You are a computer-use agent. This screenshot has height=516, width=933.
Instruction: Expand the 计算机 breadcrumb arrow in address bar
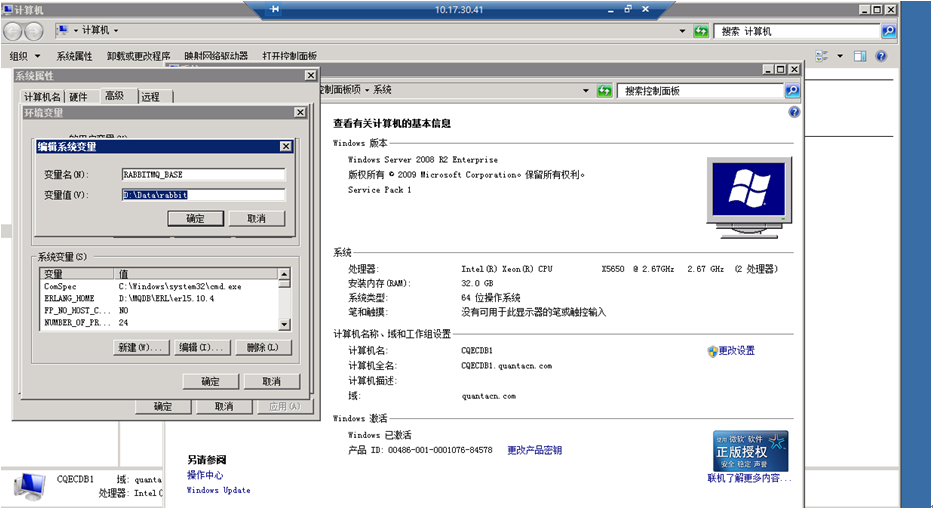[116, 30]
